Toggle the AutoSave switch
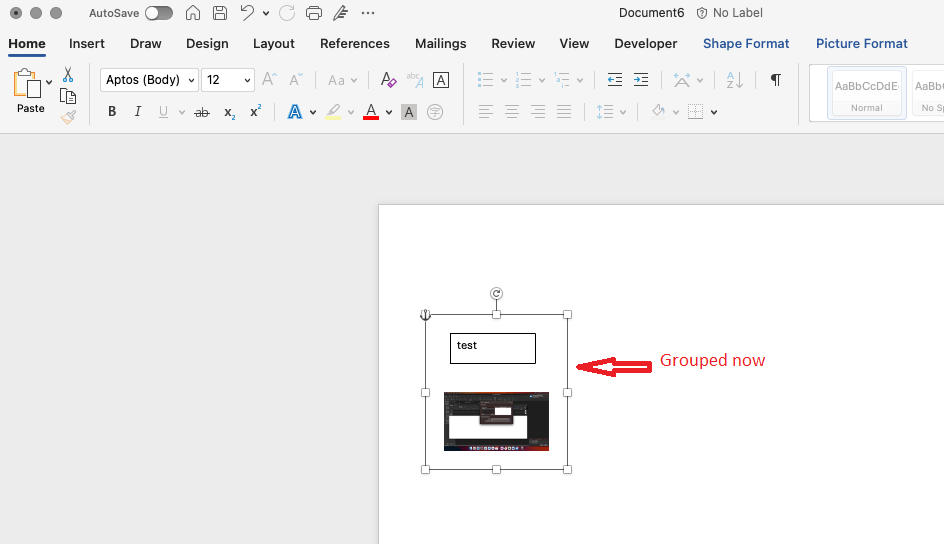 [159, 13]
